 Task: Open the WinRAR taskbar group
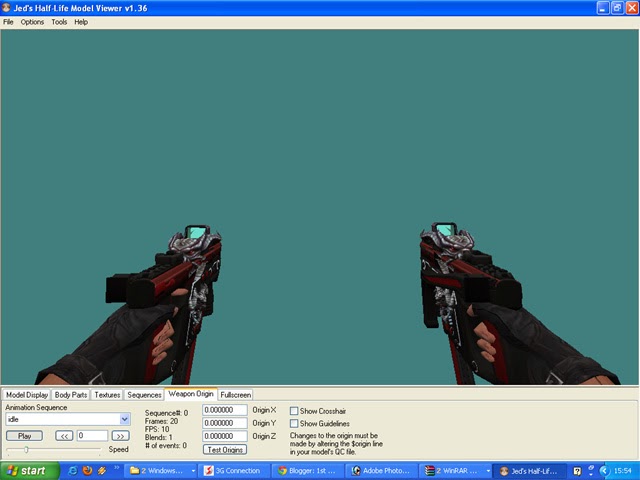(x=456, y=471)
